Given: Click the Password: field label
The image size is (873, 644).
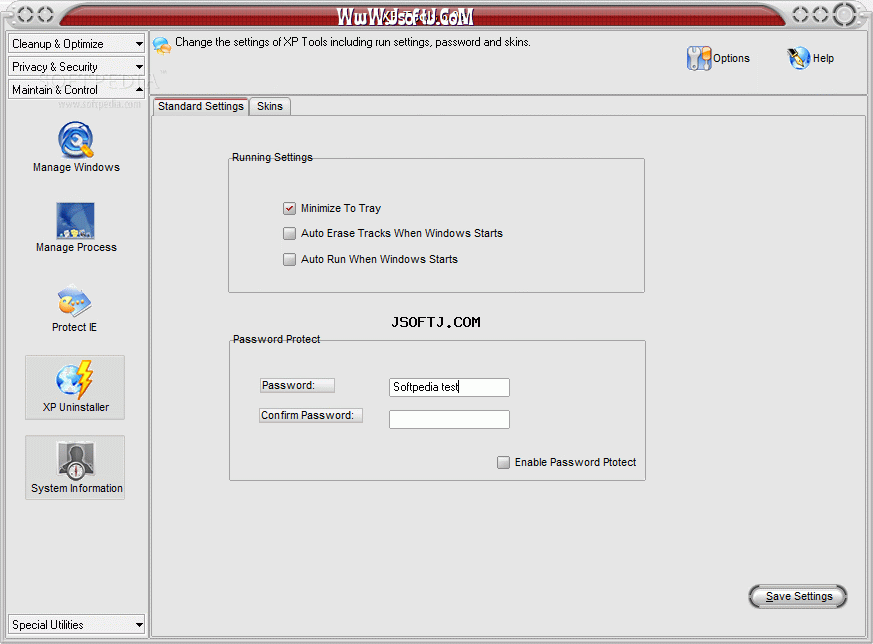Looking at the screenshot, I should click(297, 386).
